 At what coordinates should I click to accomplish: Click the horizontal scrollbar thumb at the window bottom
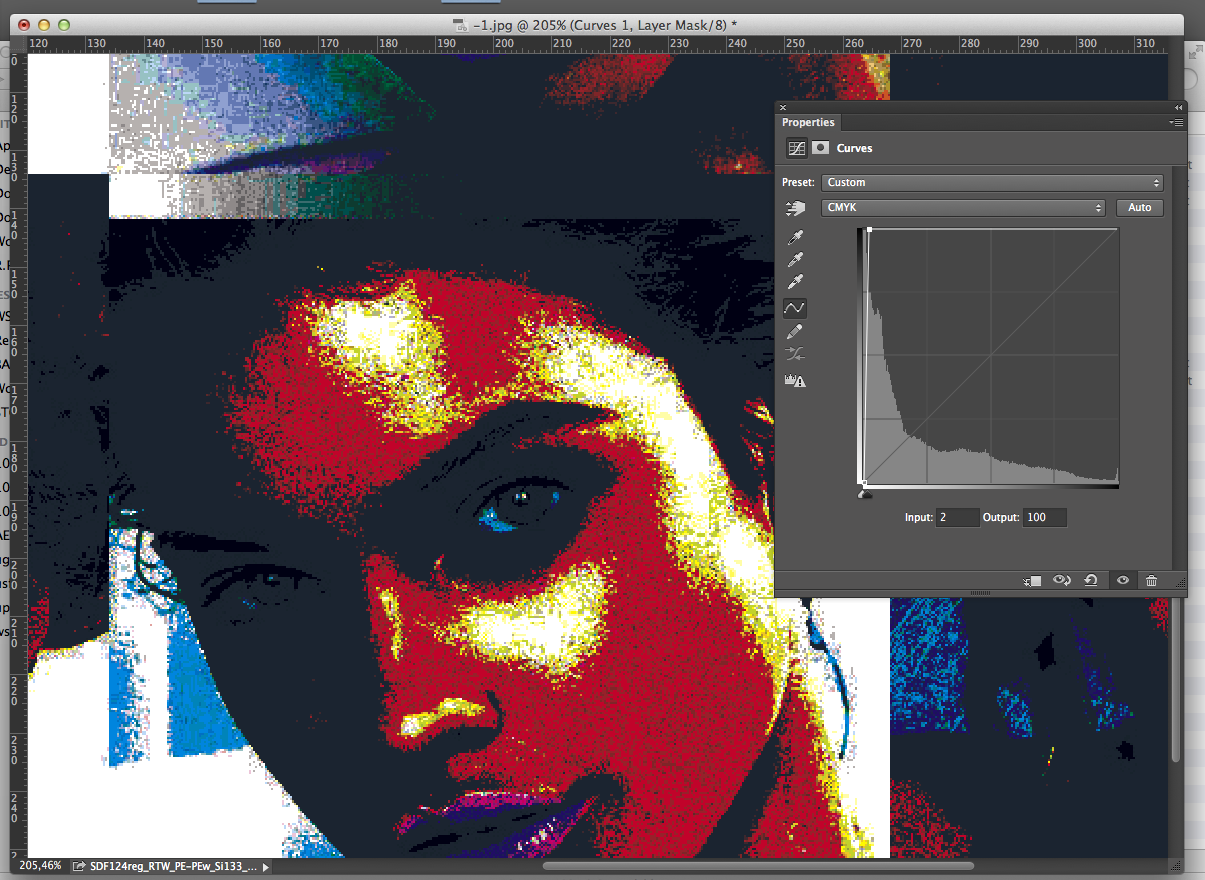758,866
